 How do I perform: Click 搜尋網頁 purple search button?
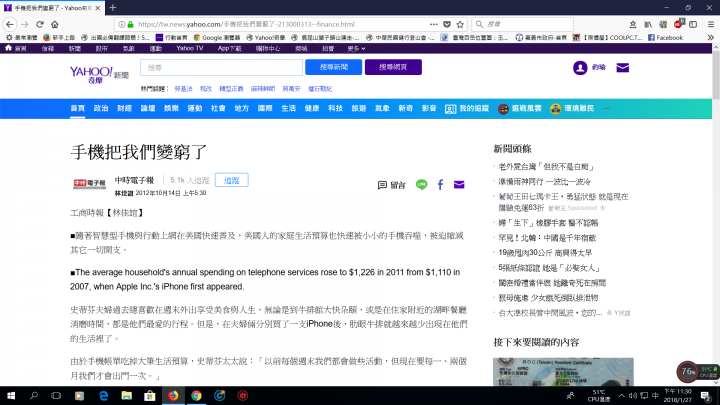point(393,67)
